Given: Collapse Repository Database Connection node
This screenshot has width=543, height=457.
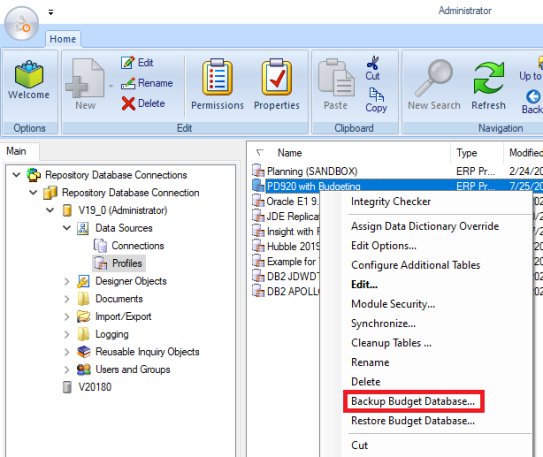Looking at the screenshot, I should (x=33, y=192).
